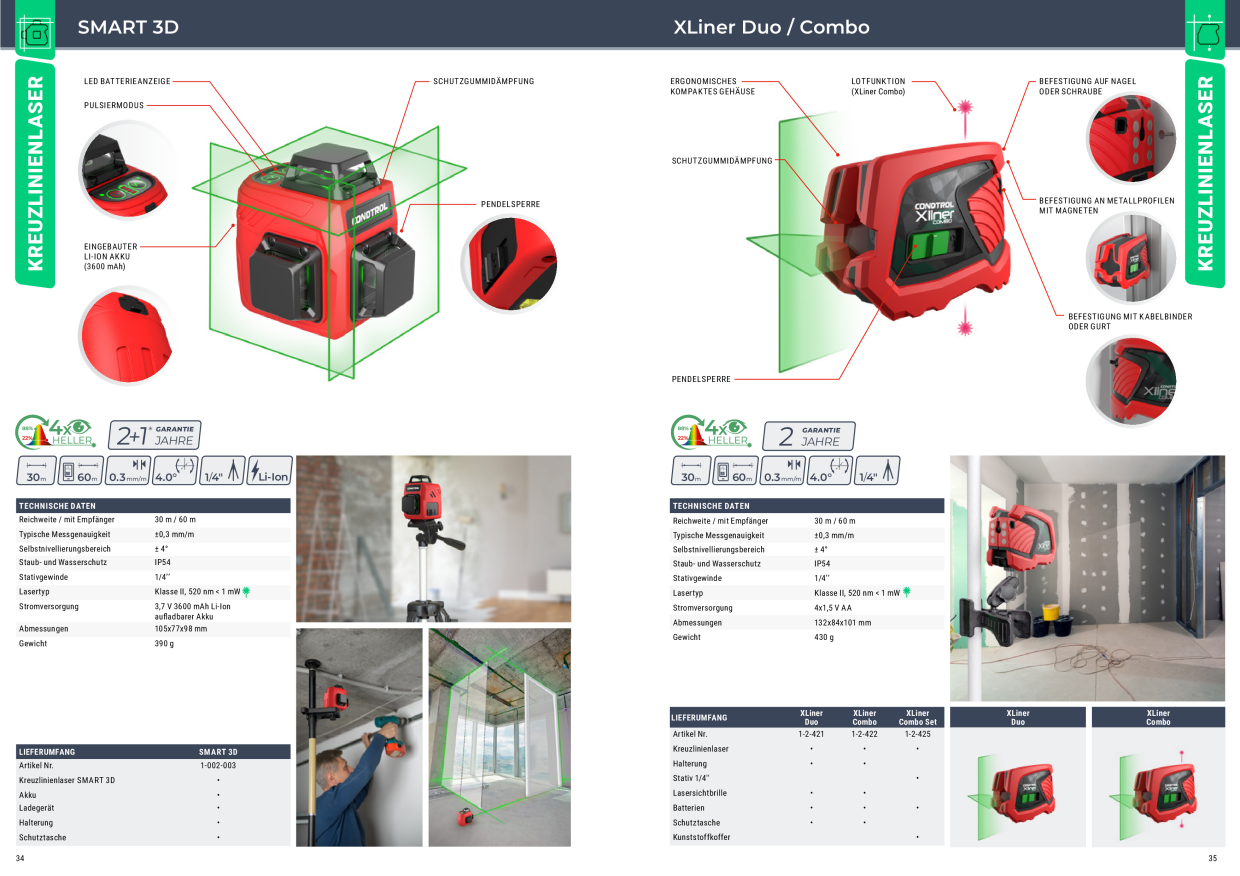1240x876 pixels.
Task: Click the red plumb laser point below the XLiner device
Action: (965, 326)
